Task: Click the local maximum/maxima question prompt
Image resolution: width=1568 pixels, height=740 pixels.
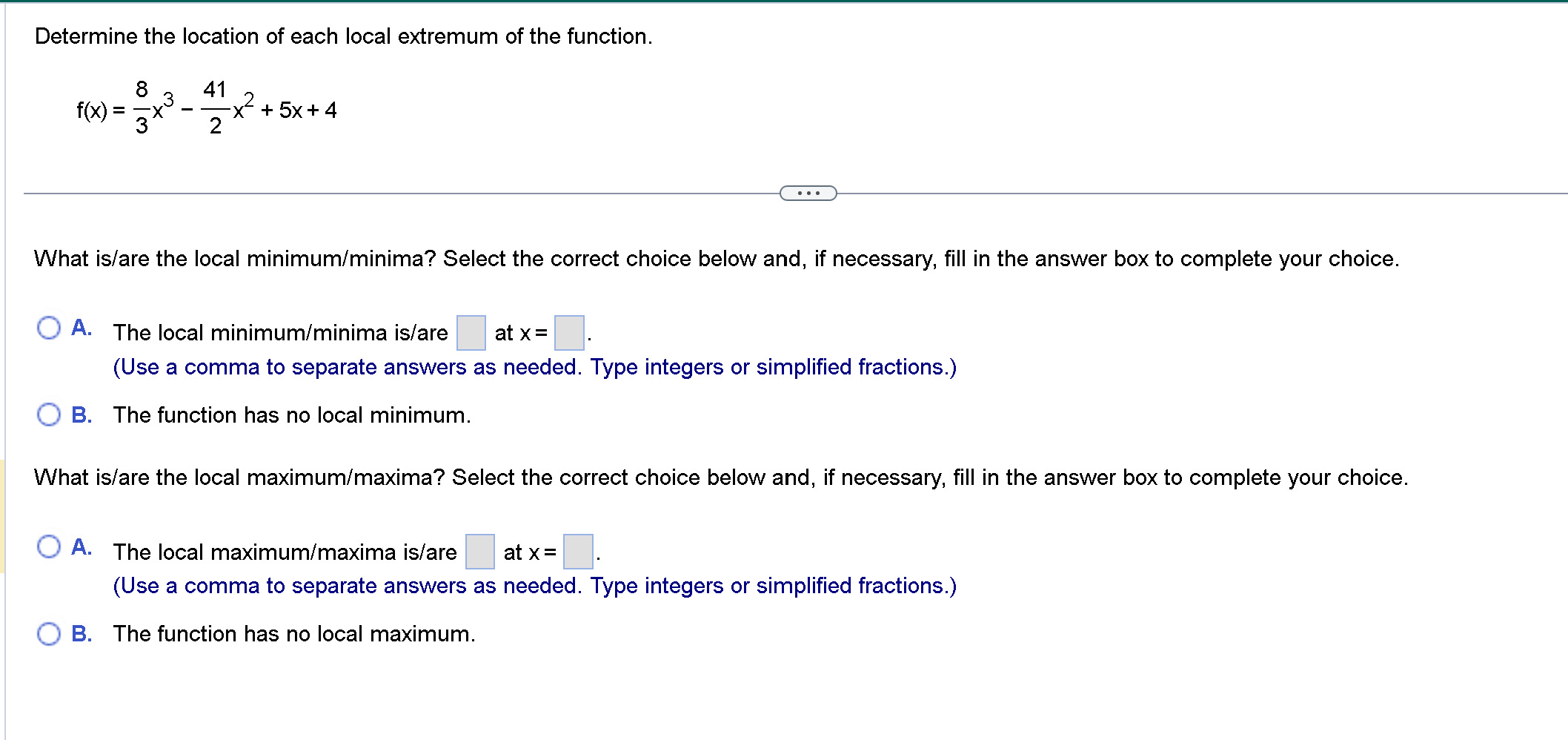Action: click(x=721, y=478)
